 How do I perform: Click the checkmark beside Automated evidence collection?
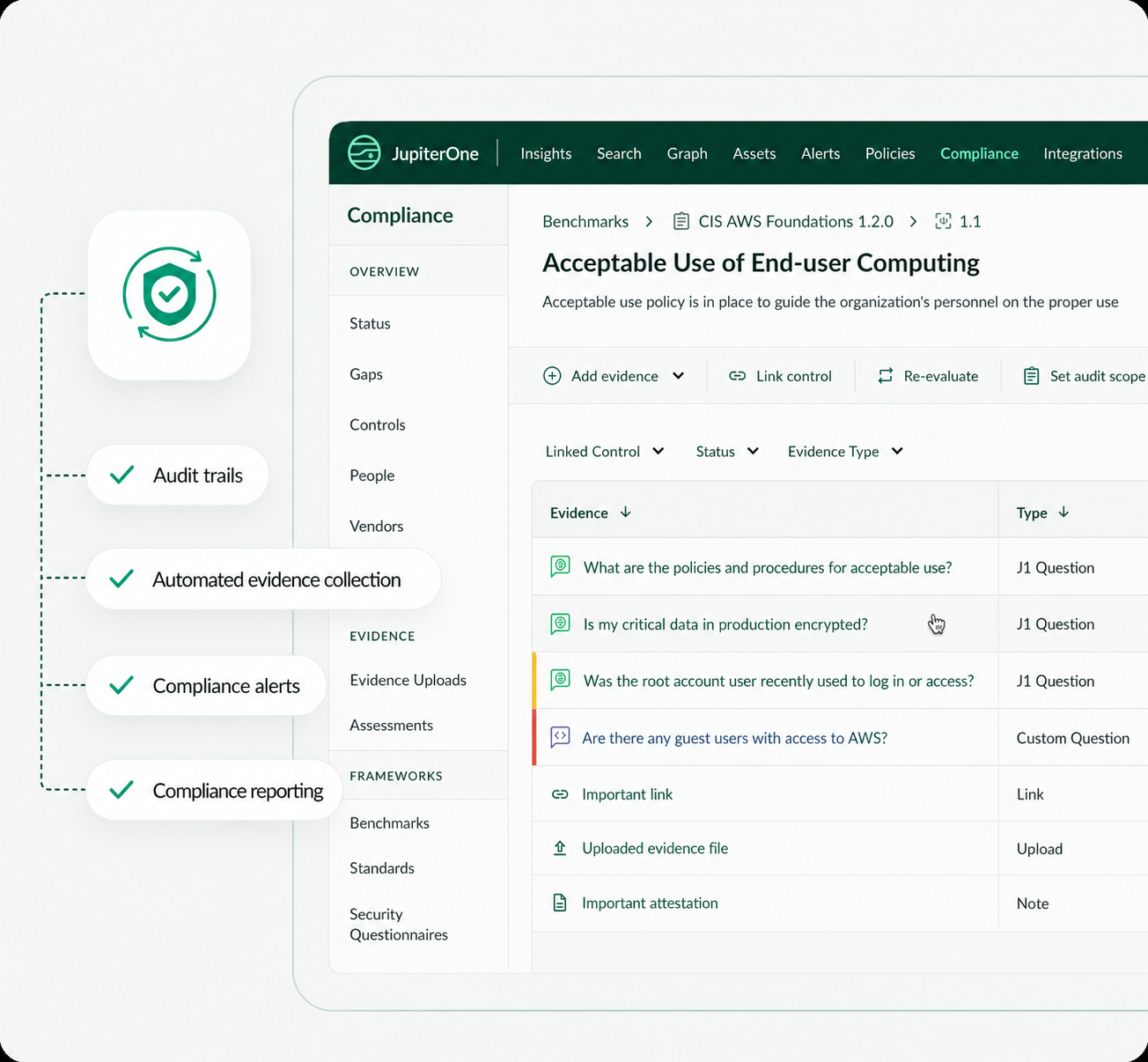tap(121, 579)
